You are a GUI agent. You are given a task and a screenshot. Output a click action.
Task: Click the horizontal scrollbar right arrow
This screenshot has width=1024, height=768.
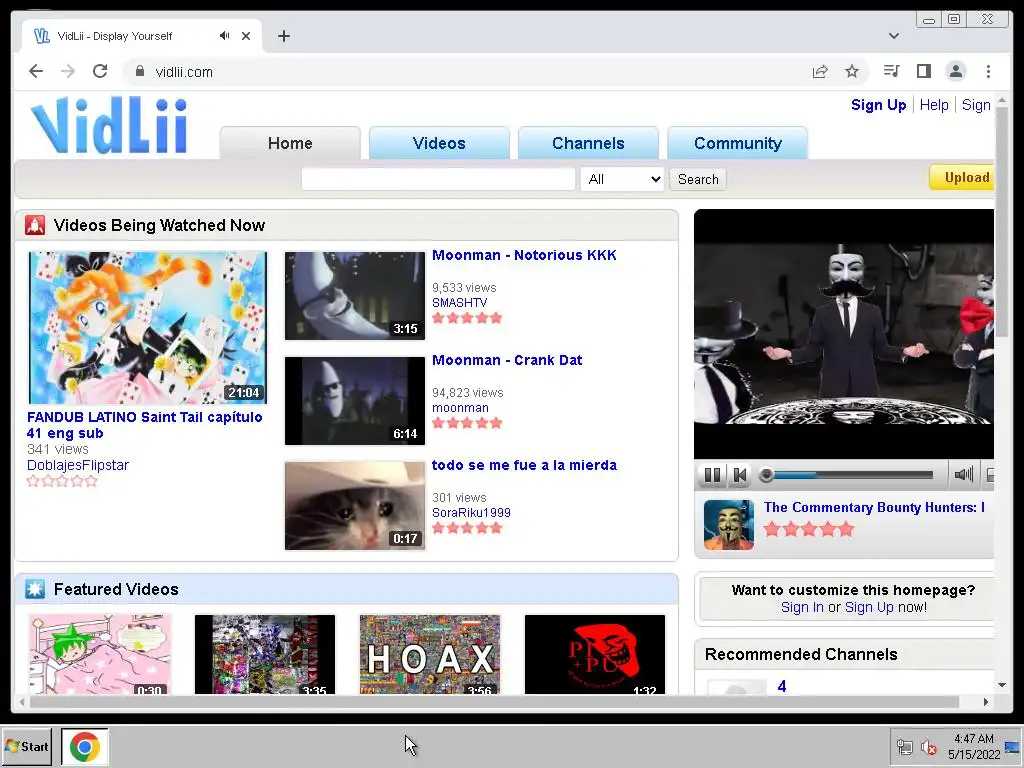(x=985, y=702)
